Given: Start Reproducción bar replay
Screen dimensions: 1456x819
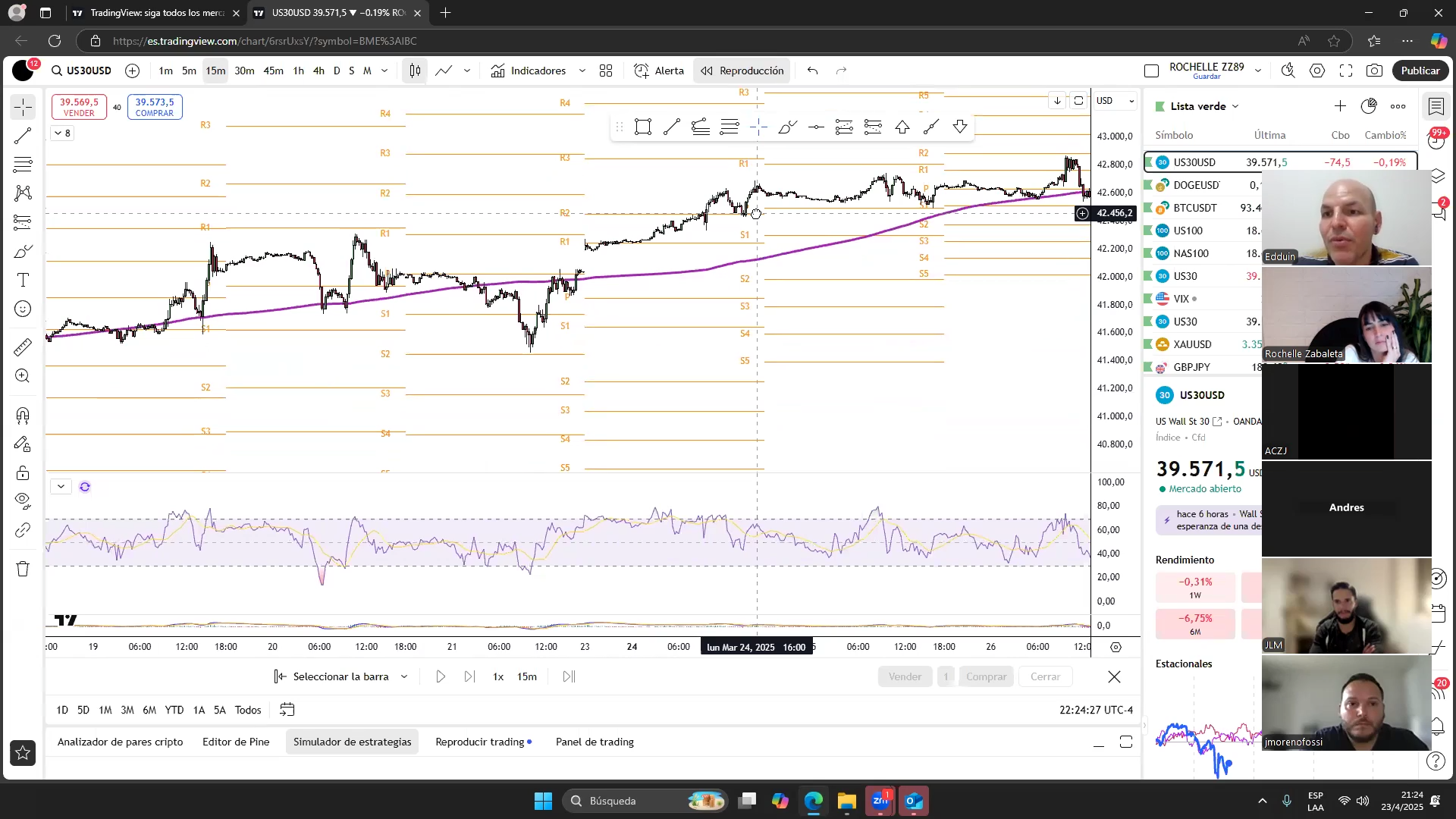Looking at the screenshot, I should (x=742, y=71).
